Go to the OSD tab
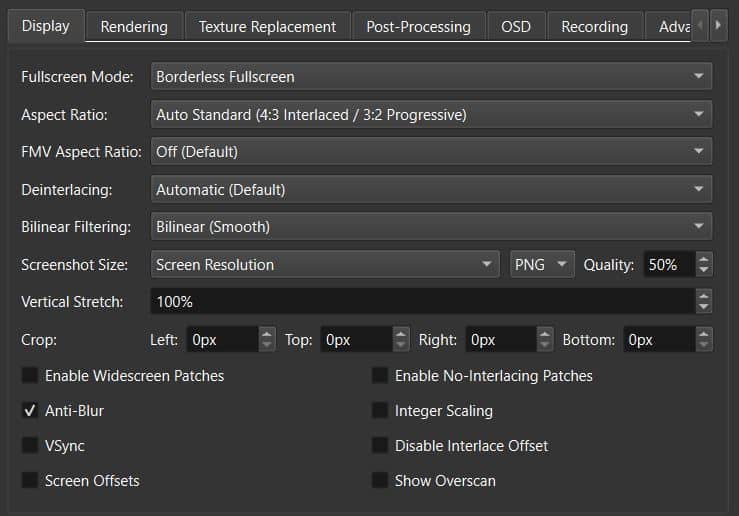This screenshot has width=739, height=516. (516, 27)
